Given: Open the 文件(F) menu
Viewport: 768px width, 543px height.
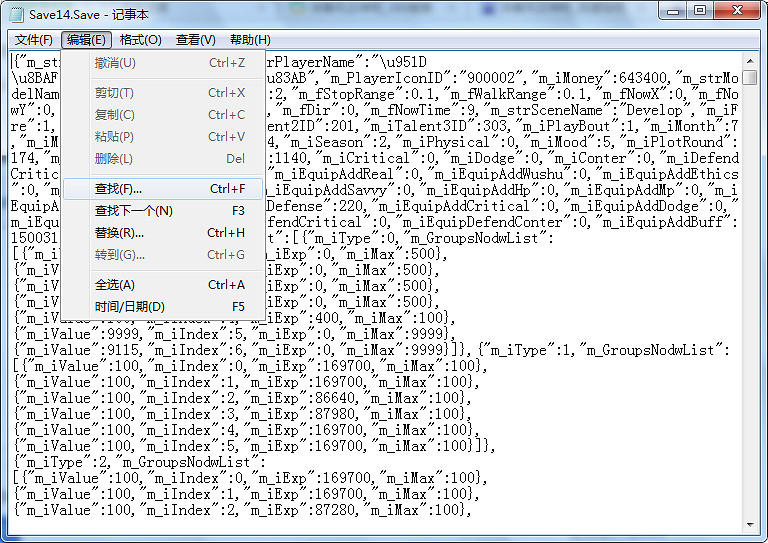Looking at the screenshot, I should click(34, 40).
